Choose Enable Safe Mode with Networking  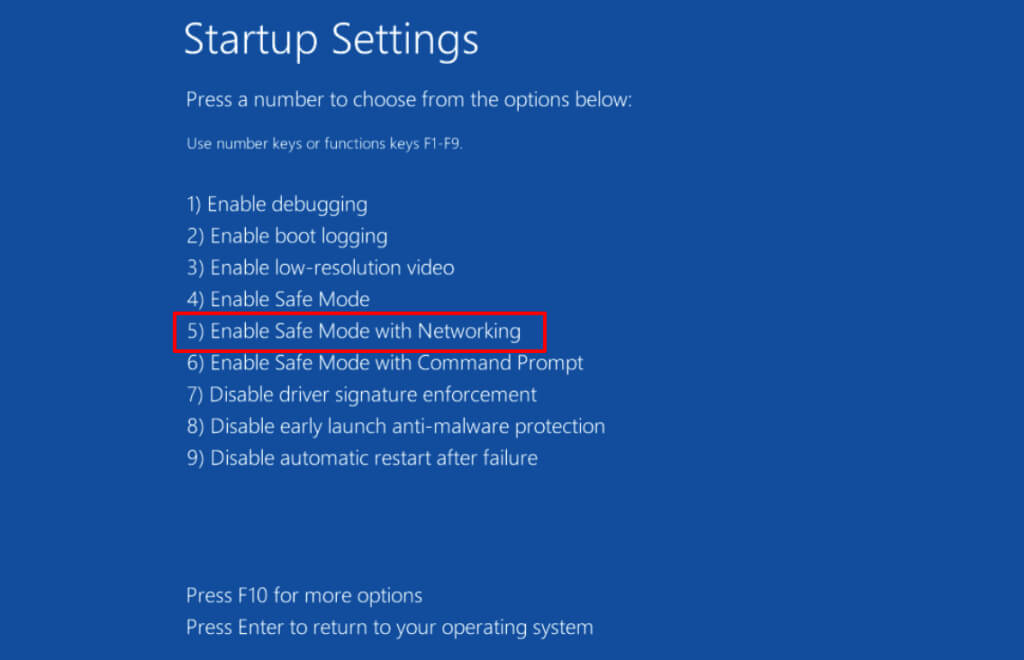[x=354, y=331]
